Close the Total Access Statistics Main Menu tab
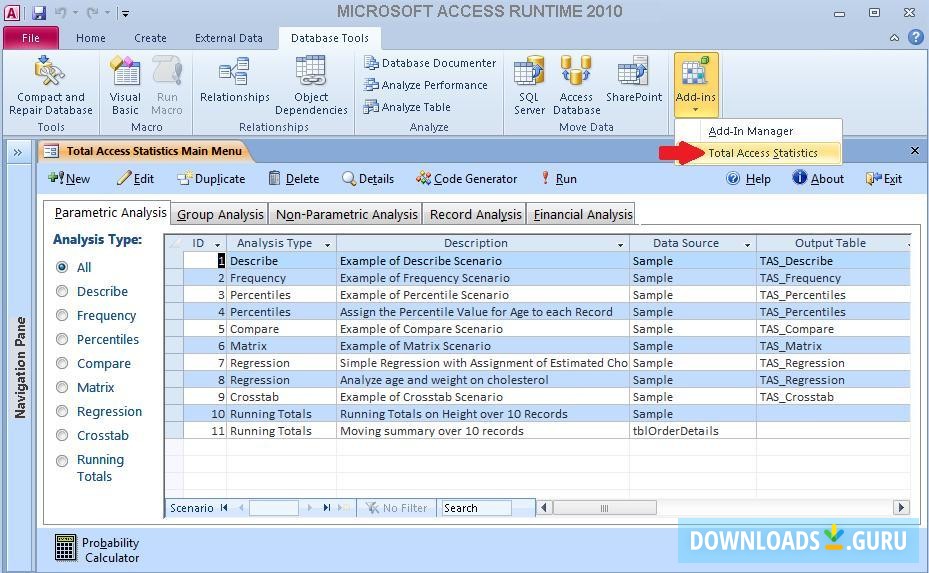This screenshot has width=929, height=573. tap(915, 151)
